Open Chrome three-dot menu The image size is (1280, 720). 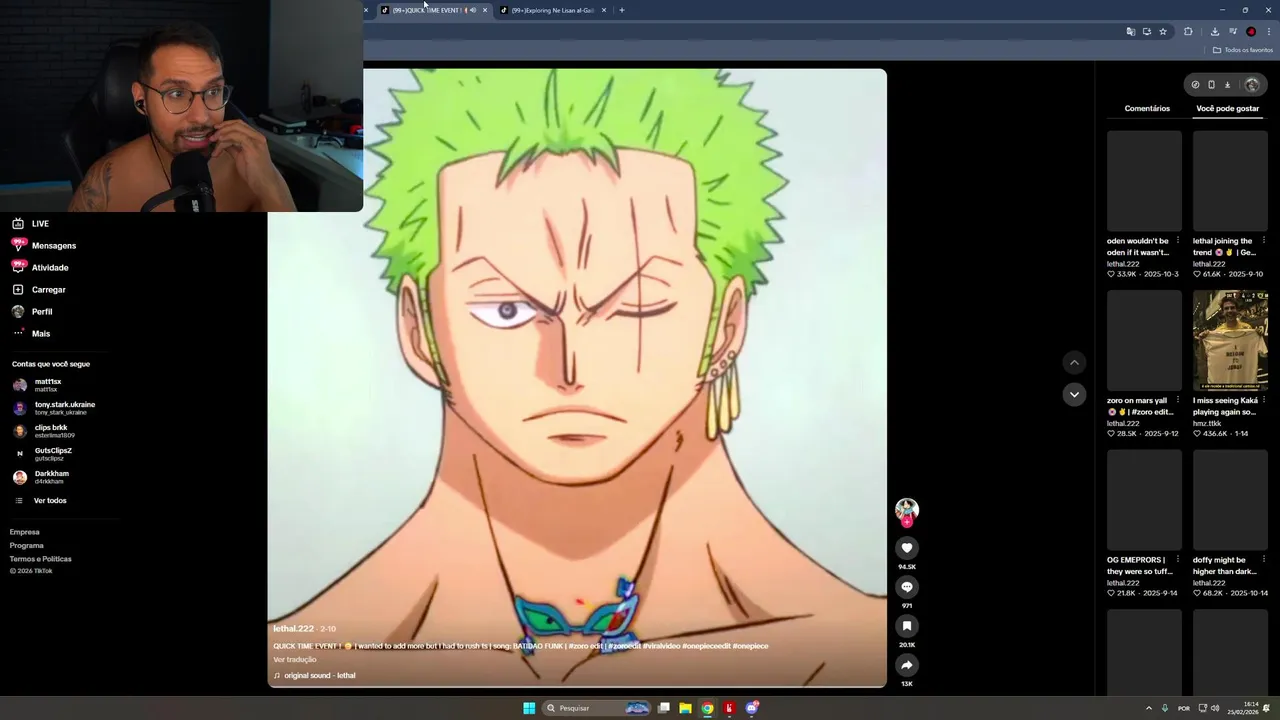point(1268,32)
